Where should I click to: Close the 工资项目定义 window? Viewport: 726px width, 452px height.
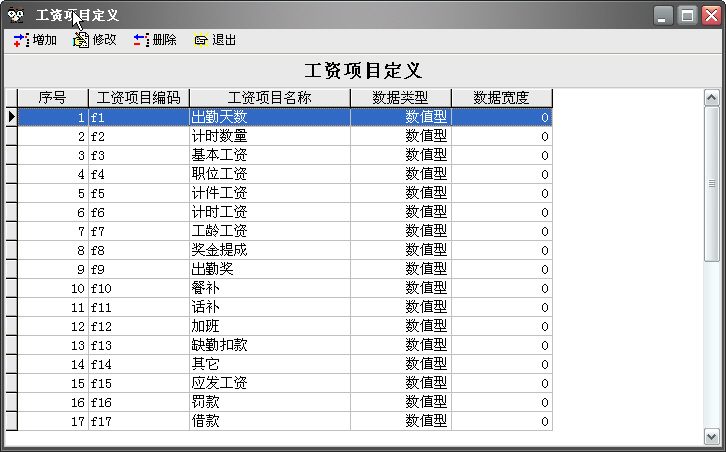[x=711, y=16]
